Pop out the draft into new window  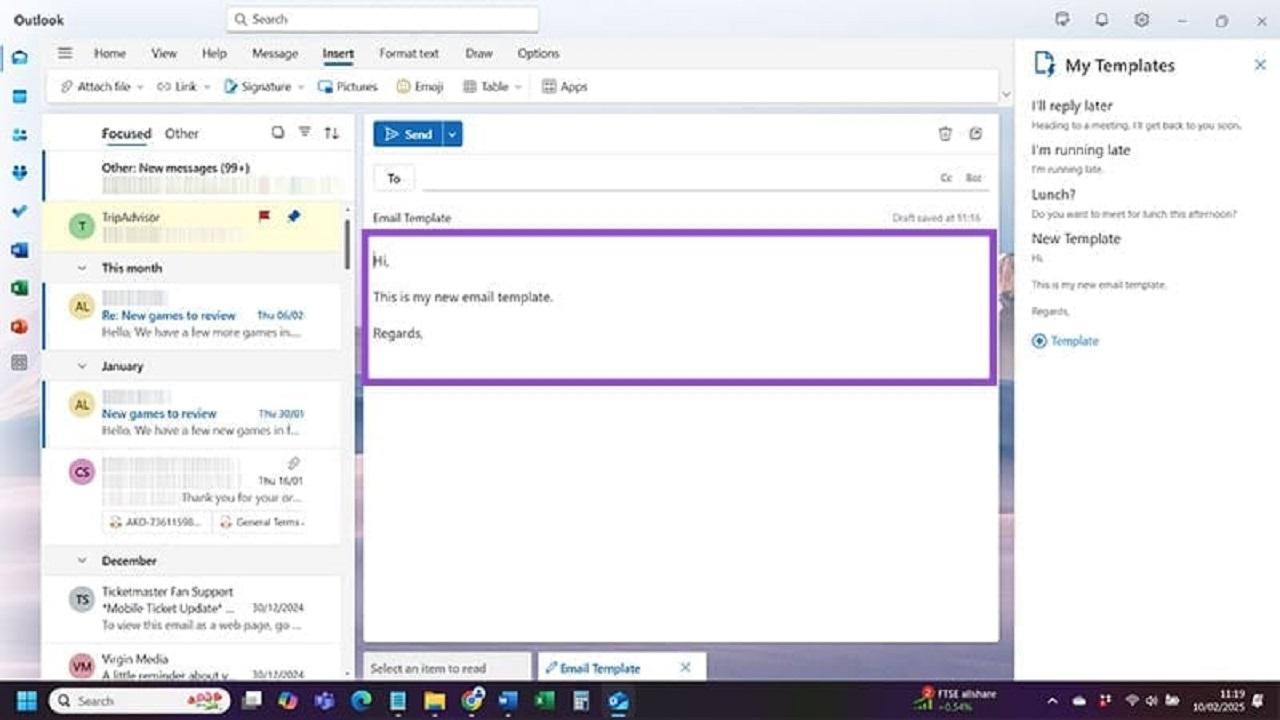976,134
